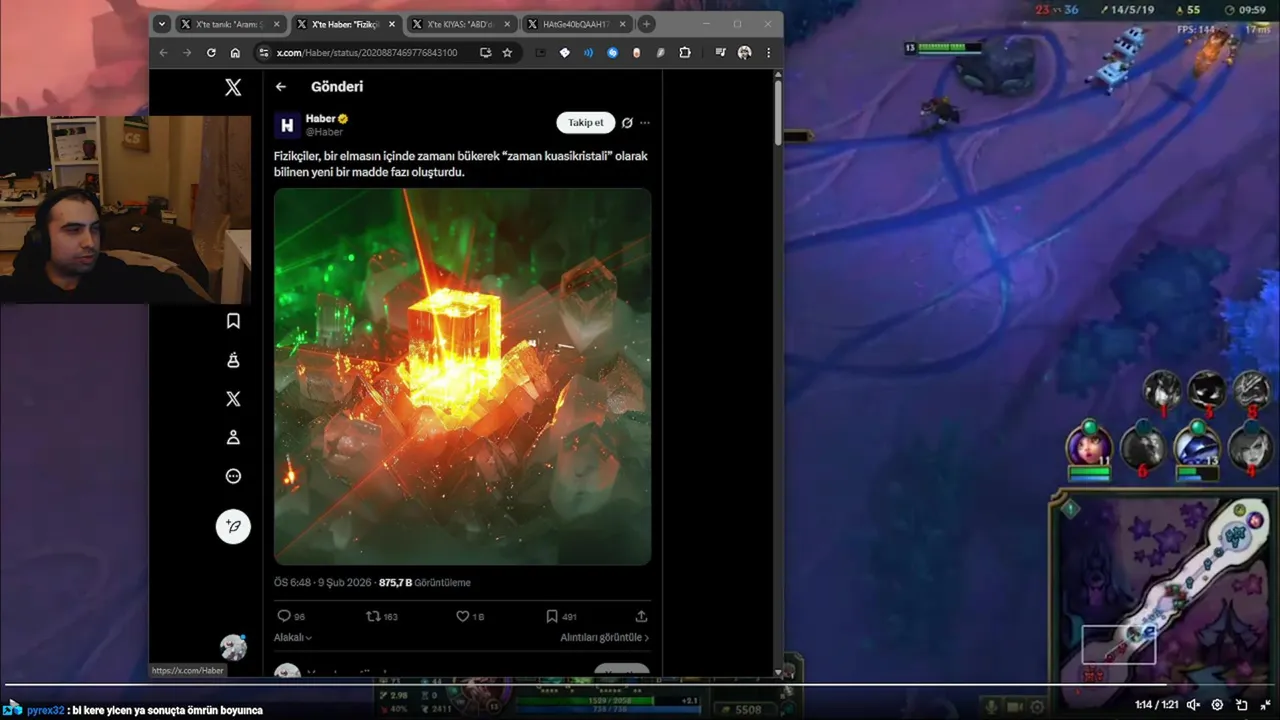Screen dimensions: 1280x720
Task: Click the account avatar at sidebar bottom
Action: 233,647
